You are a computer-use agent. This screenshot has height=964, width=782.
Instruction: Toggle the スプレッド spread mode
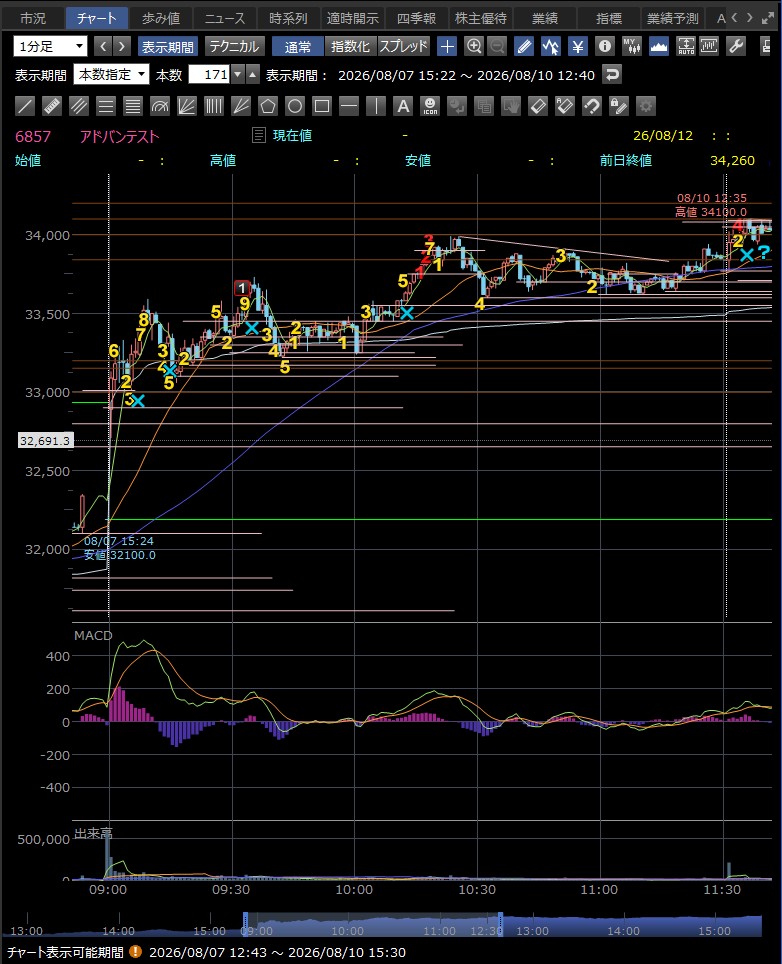click(x=403, y=46)
